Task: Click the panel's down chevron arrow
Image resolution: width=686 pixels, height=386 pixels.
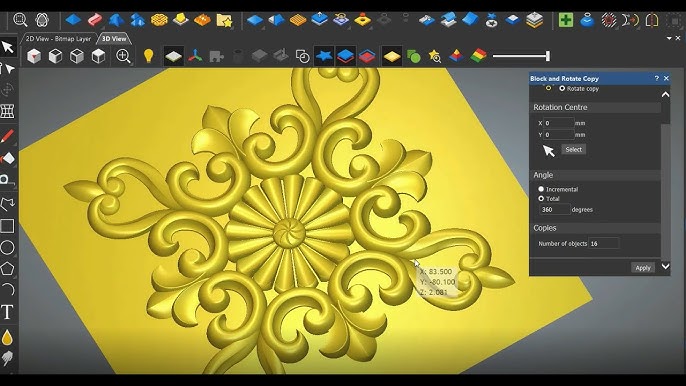Action: point(665,266)
